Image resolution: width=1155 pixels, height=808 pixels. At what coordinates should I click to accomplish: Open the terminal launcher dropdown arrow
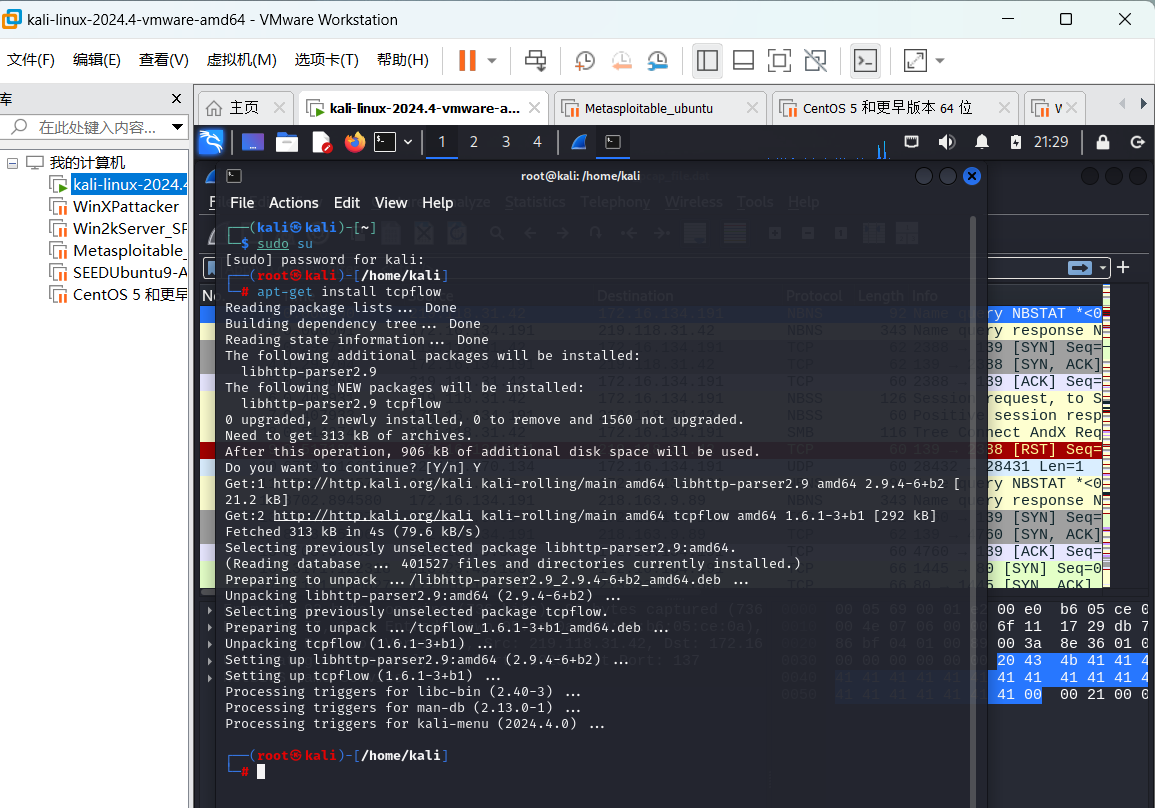tap(407, 142)
